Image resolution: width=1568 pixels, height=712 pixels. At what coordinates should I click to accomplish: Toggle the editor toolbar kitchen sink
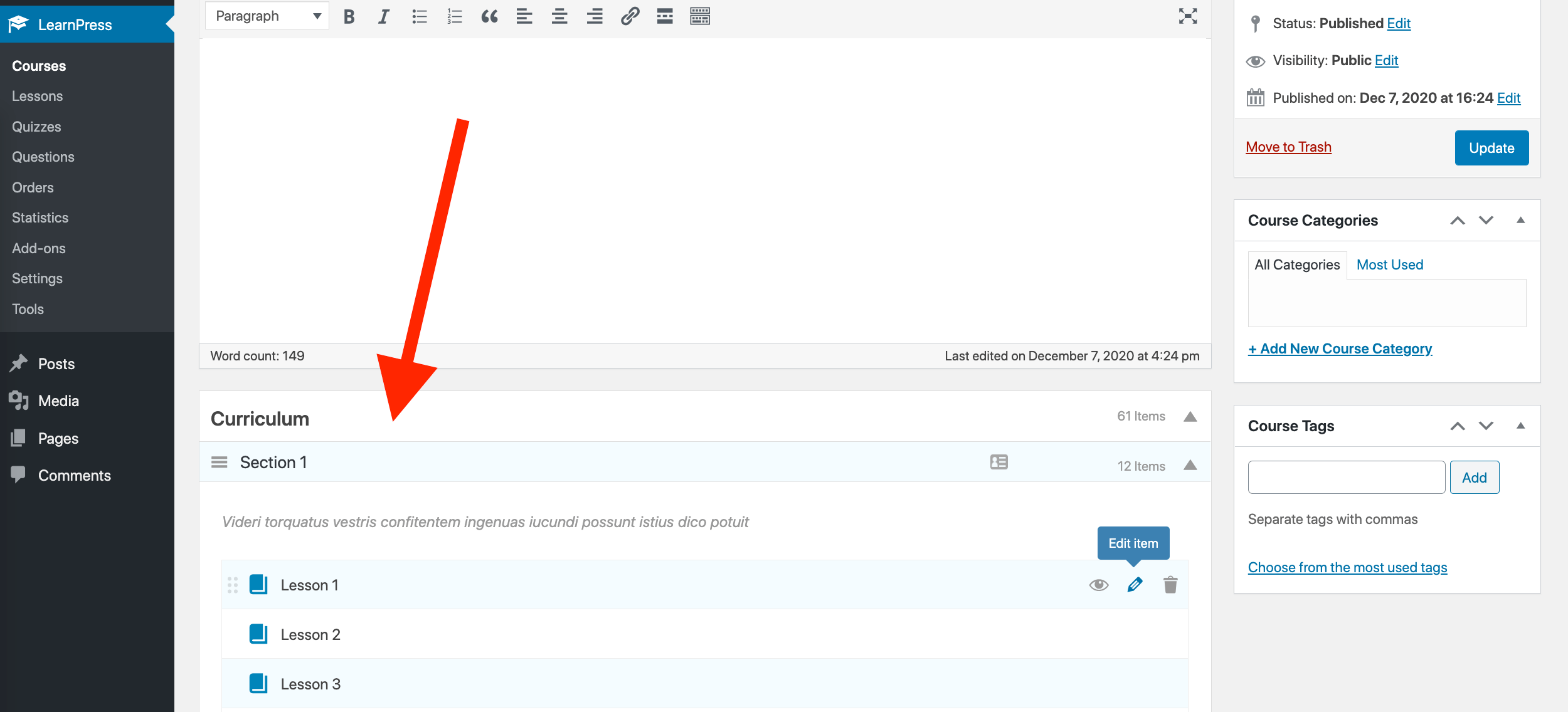click(x=700, y=16)
